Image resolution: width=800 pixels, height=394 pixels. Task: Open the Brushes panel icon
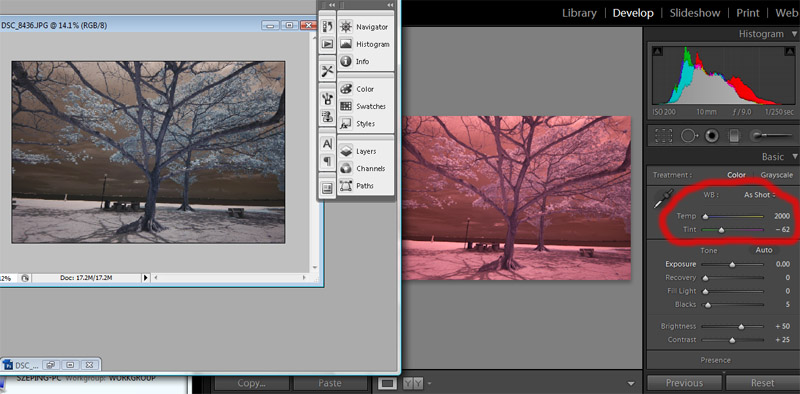(327, 99)
